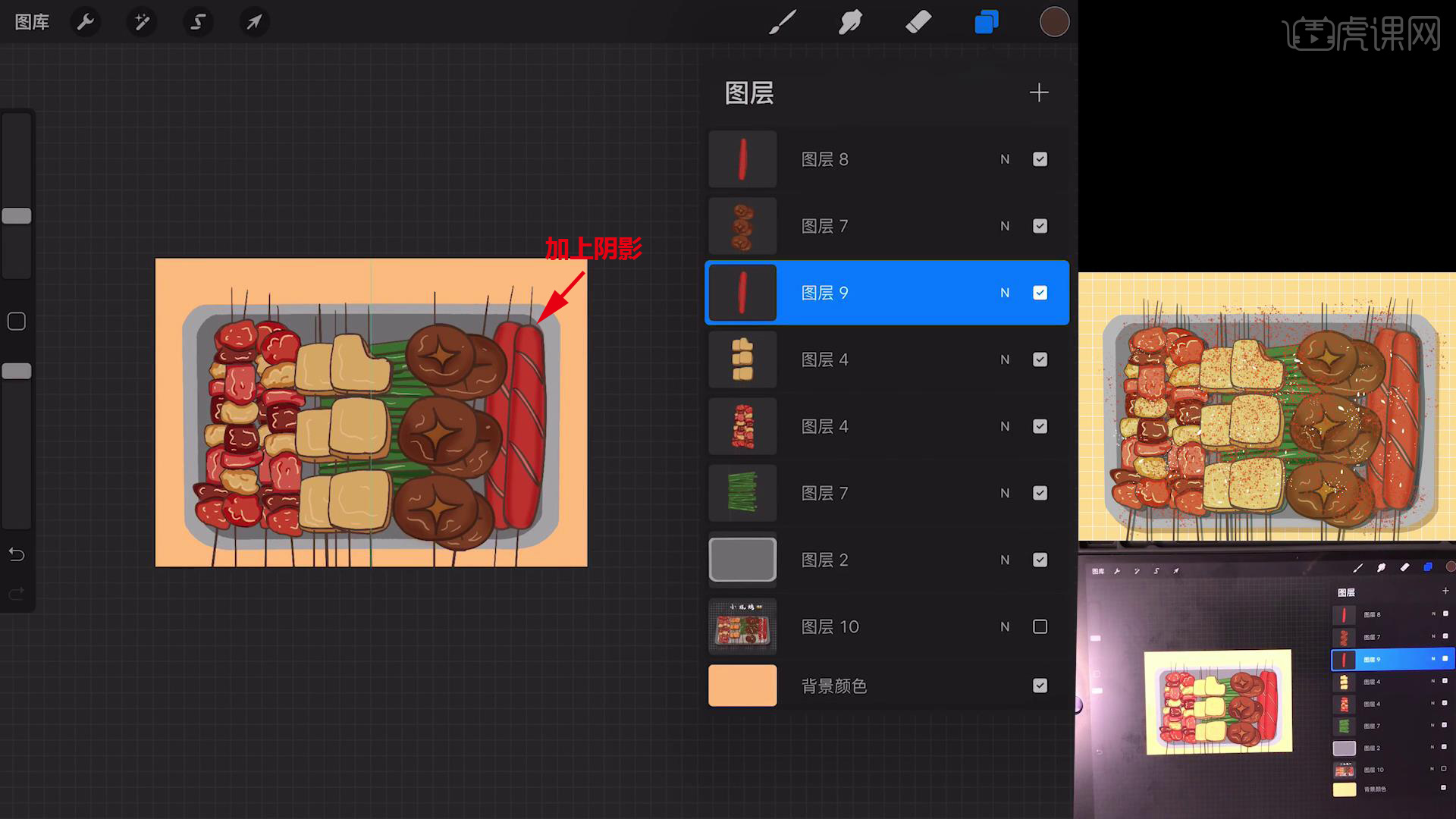Return to 图库 gallery
Image resolution: width=1456 pixels, height=819 pixels.
(x=32, y=22)
